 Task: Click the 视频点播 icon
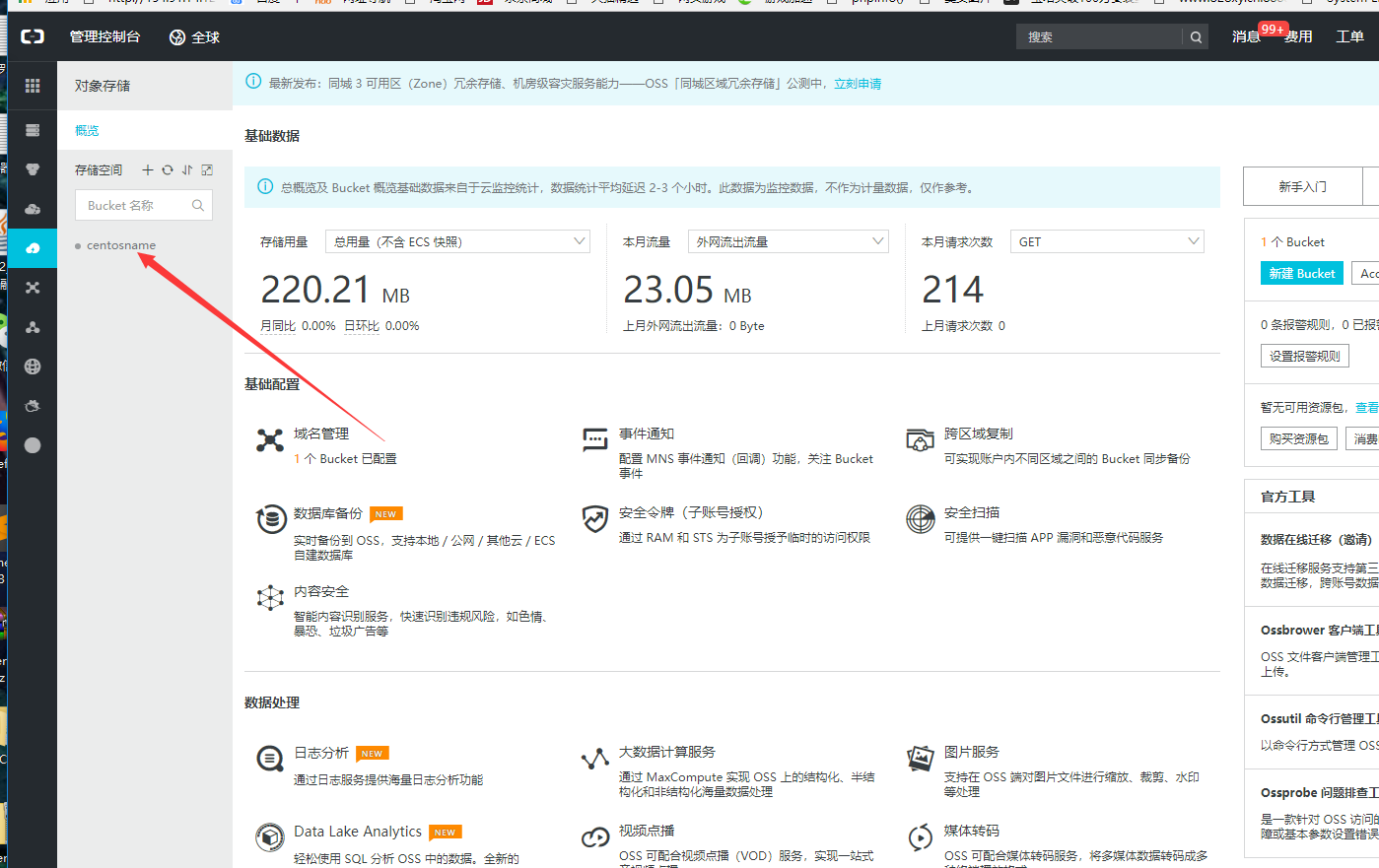(595, 837)
